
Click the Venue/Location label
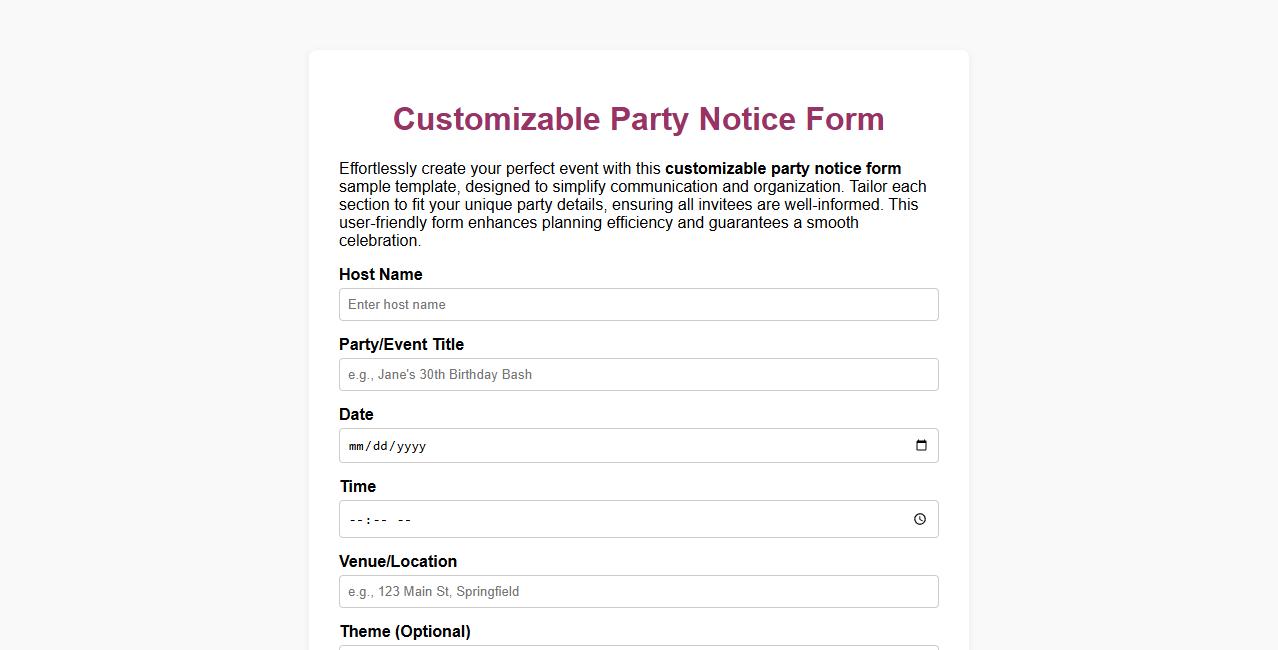click(x=398, y=561)
